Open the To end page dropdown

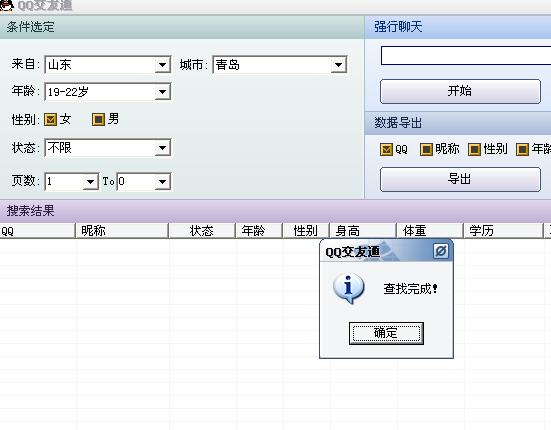click(162, 182)
